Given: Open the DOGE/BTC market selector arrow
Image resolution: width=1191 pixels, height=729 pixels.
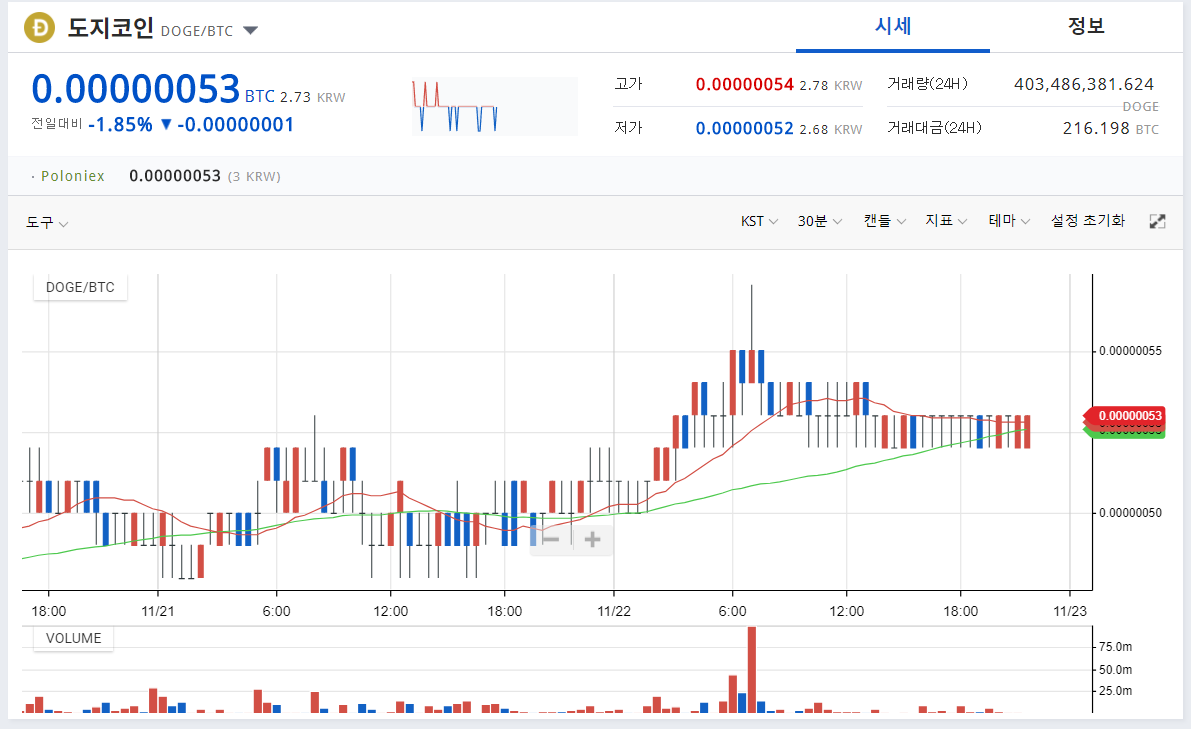Looking at the screenshot, I should pos(251,30).
